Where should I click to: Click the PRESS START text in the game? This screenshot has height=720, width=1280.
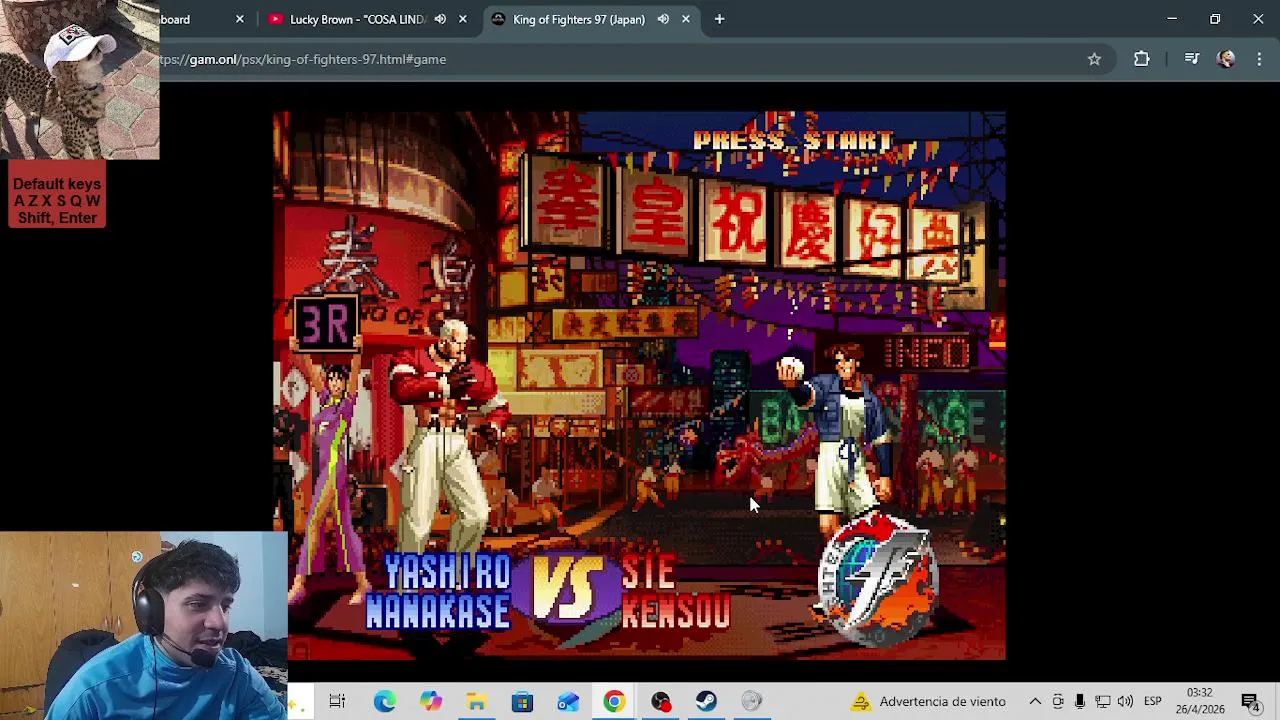[793, 140]
